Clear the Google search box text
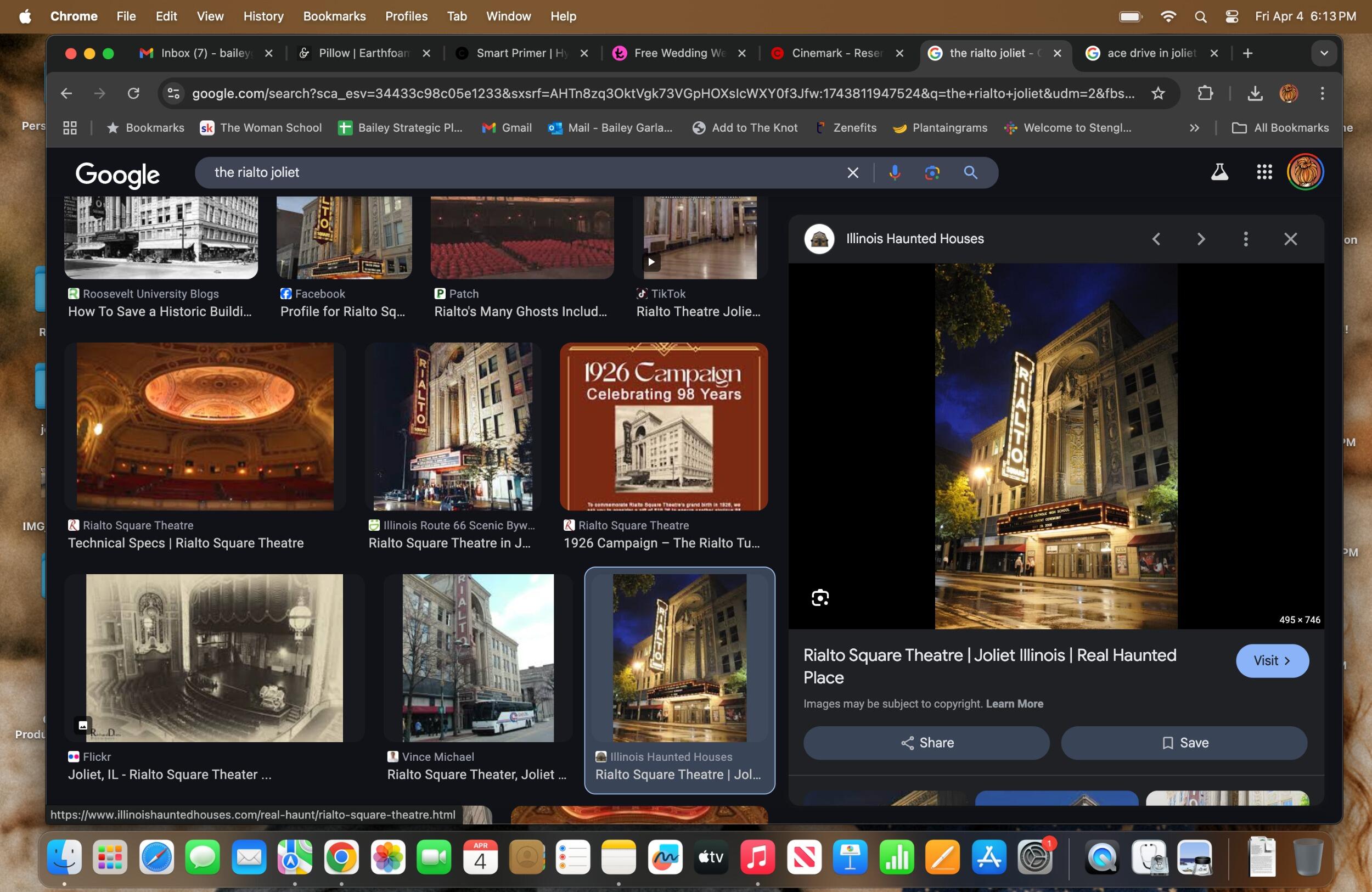The height and width of the screenshot is (892, 1372). click(x=853, y=172)
